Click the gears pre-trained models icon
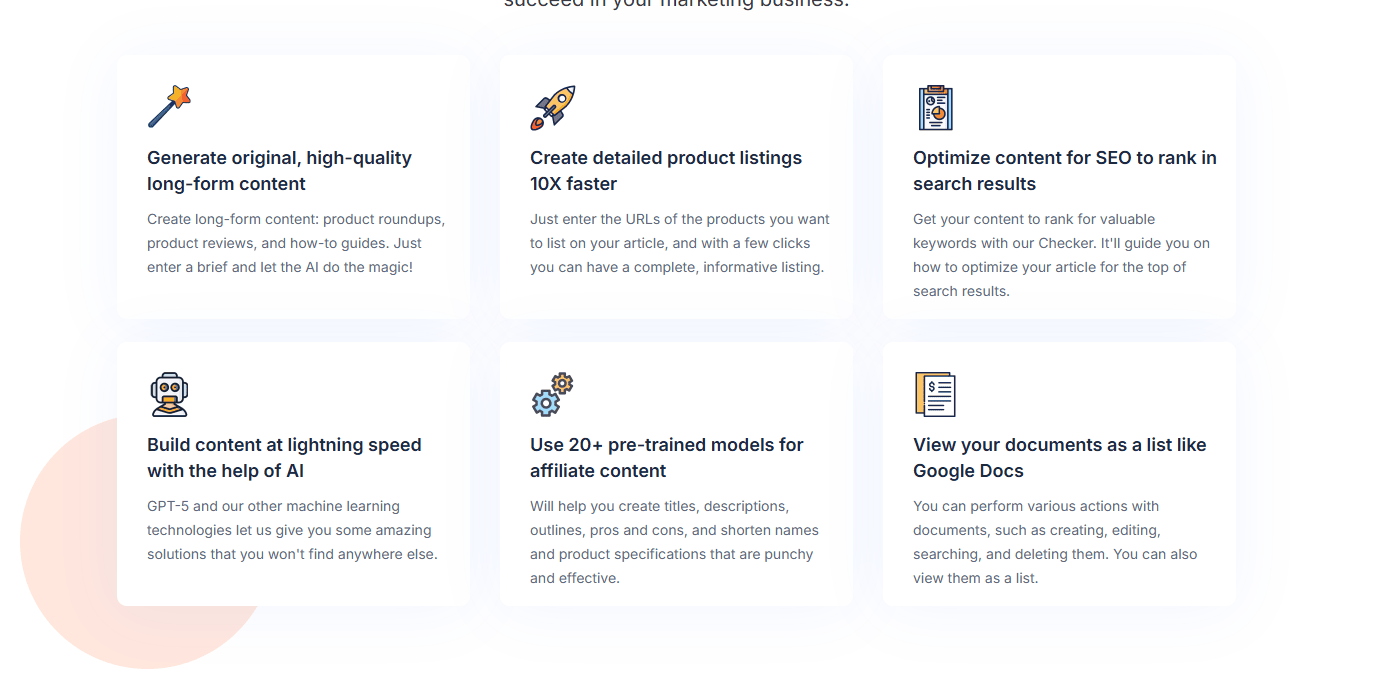The image size is (1393, 687). [x=552, y=394]
